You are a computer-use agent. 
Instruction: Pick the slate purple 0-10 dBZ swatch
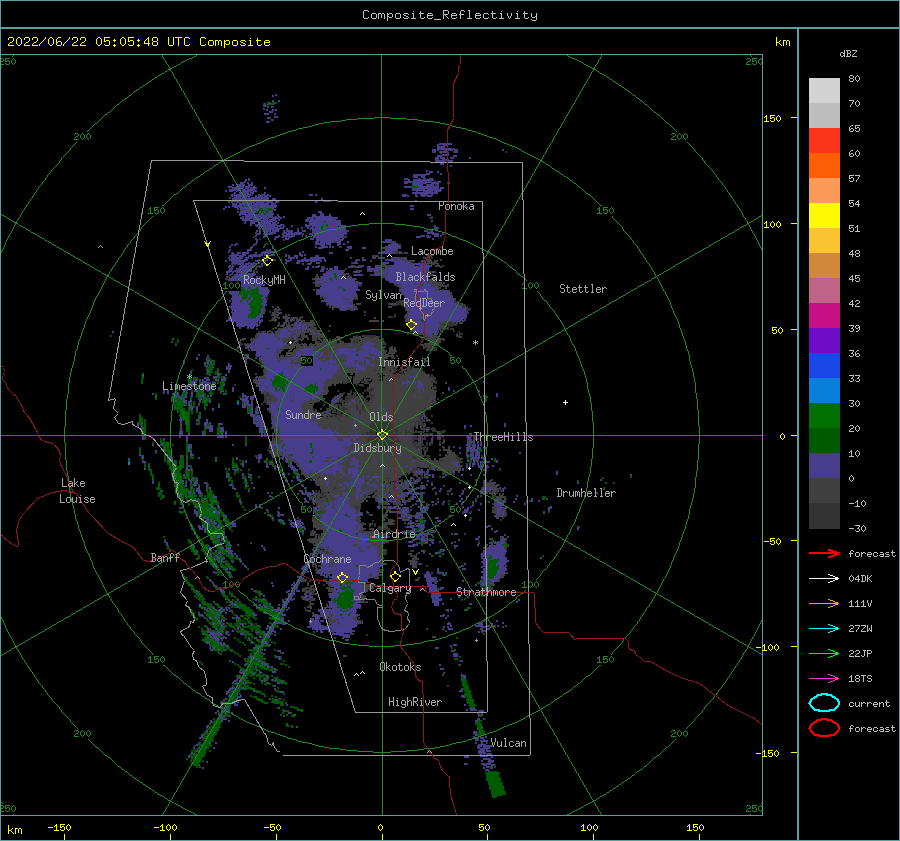click(824, 465)
